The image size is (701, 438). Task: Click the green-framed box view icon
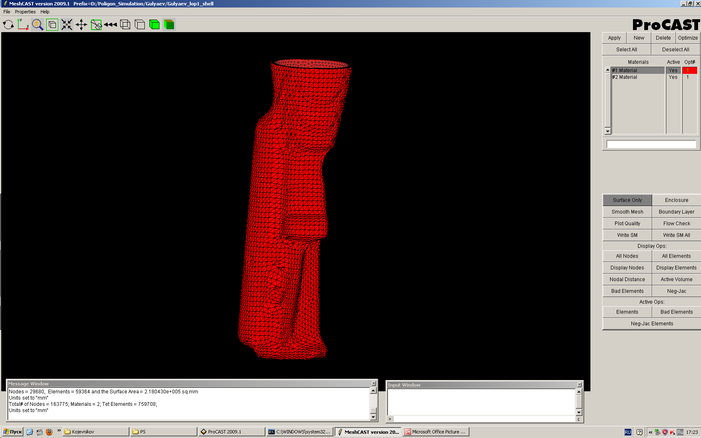click(52, 25)
